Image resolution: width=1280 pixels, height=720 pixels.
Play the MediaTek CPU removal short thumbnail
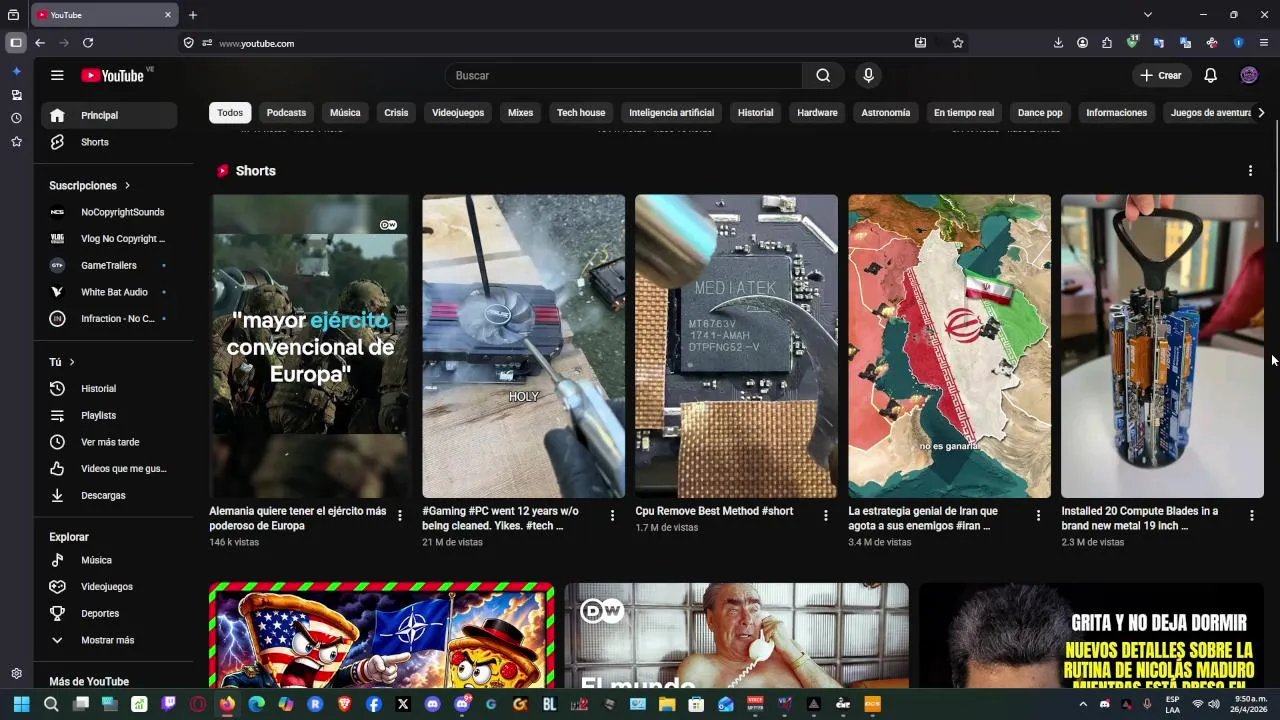coord(736,346)
